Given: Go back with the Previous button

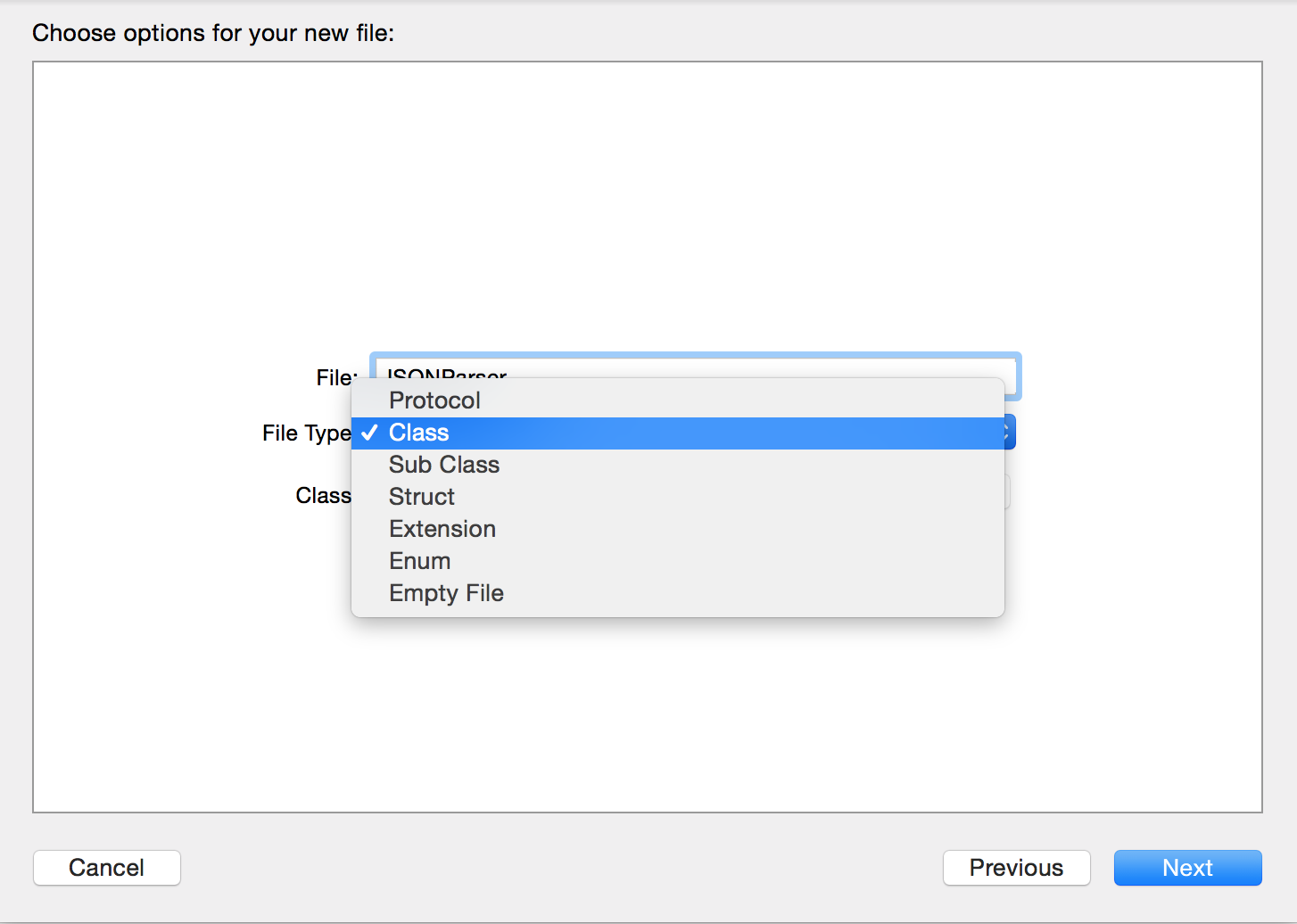Looking at the screenshot, I should (x=1016, y=868).
